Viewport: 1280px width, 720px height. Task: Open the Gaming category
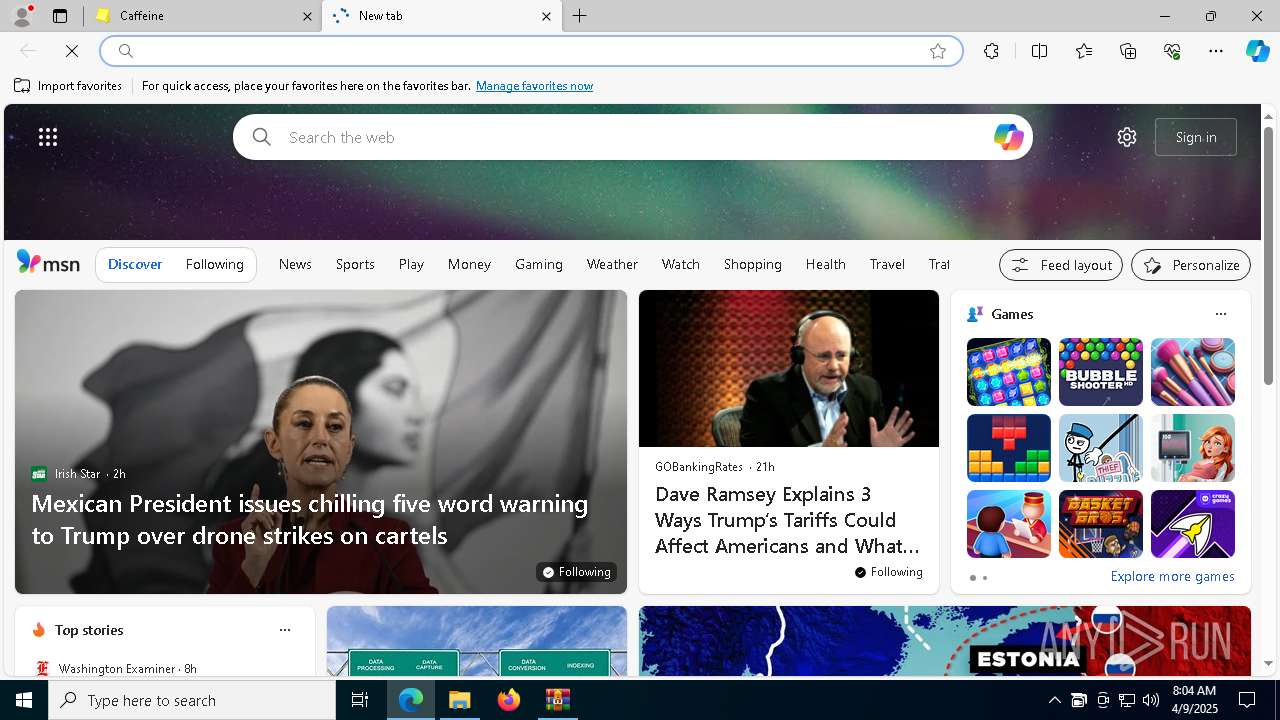pyautogui.click(x=539, y=264)
